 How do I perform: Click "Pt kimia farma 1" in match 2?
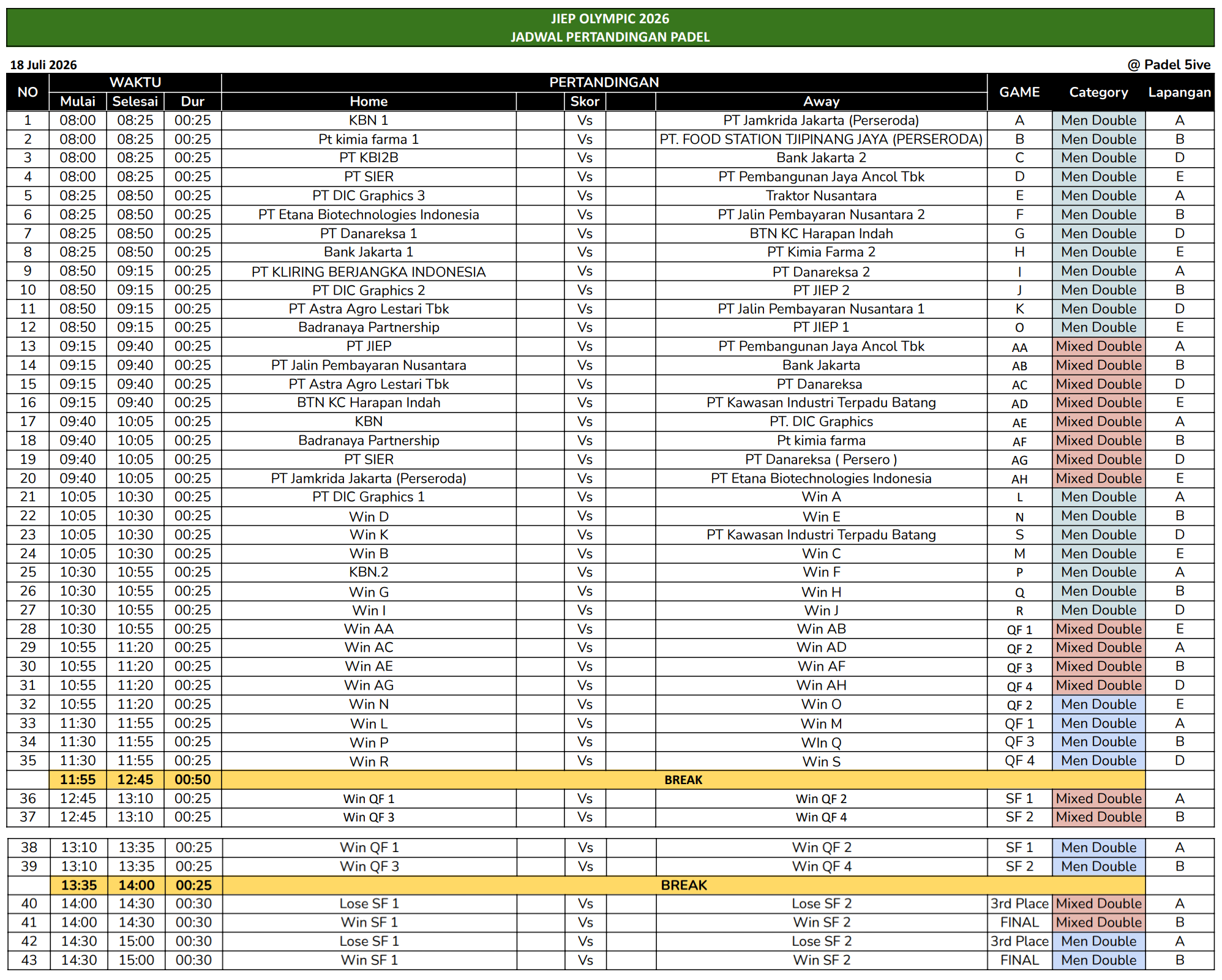pos(369,140)
